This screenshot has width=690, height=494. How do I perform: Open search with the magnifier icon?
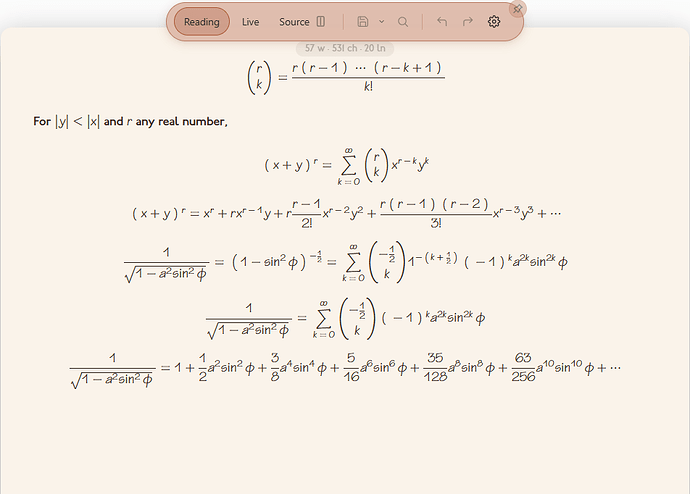(x=403, y=22)
